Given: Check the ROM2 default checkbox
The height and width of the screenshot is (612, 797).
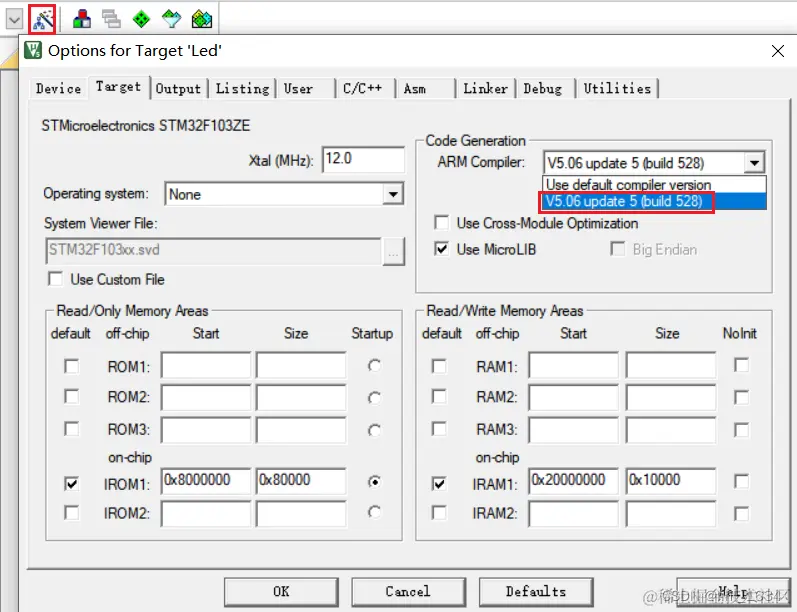Looking at the screenshot, I should 72,396.
